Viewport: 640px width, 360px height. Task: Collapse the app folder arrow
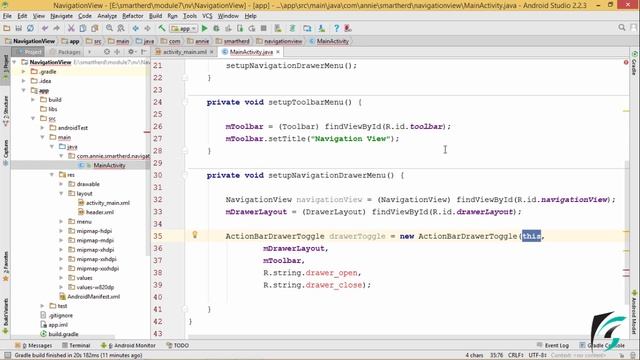(x=24, y=90)
